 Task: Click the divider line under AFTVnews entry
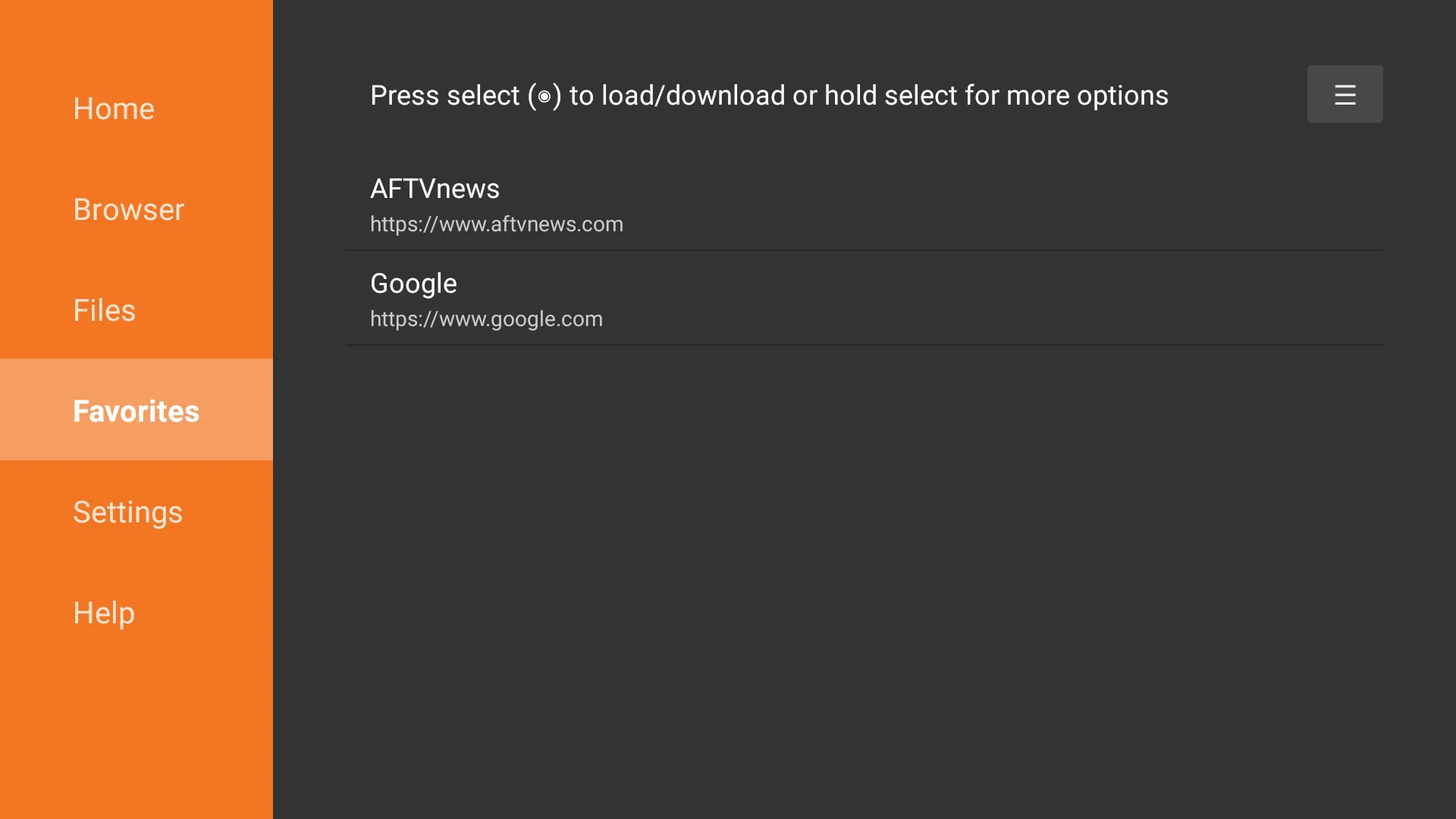864,250
